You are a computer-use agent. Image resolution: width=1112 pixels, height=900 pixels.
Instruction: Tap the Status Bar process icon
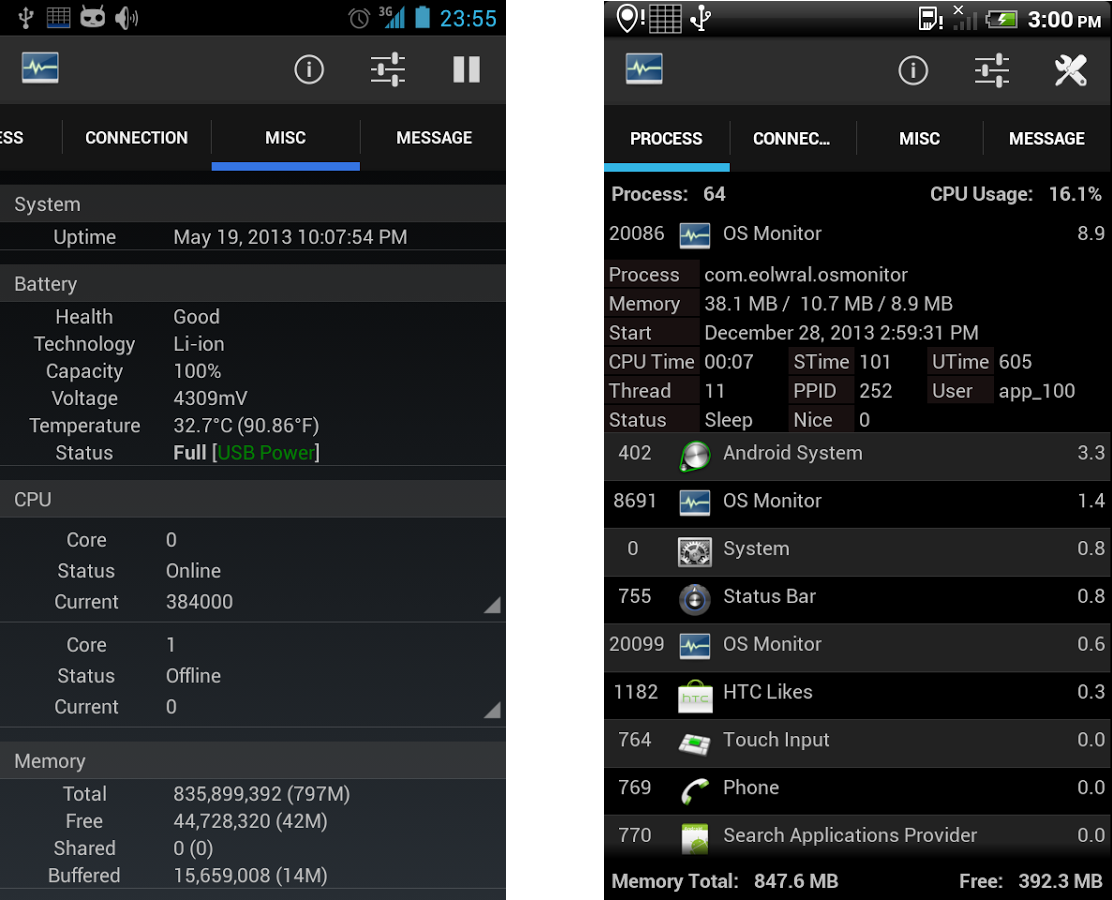(x=695, y=599)
